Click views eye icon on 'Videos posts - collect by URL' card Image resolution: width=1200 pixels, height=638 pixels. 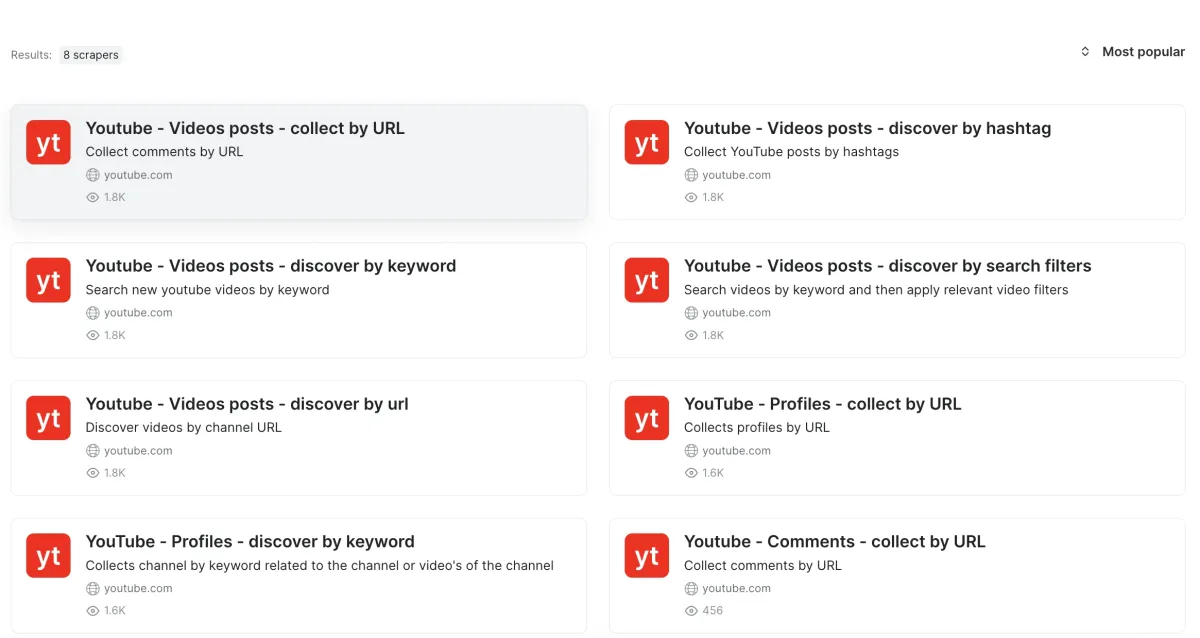click(93, 198)
